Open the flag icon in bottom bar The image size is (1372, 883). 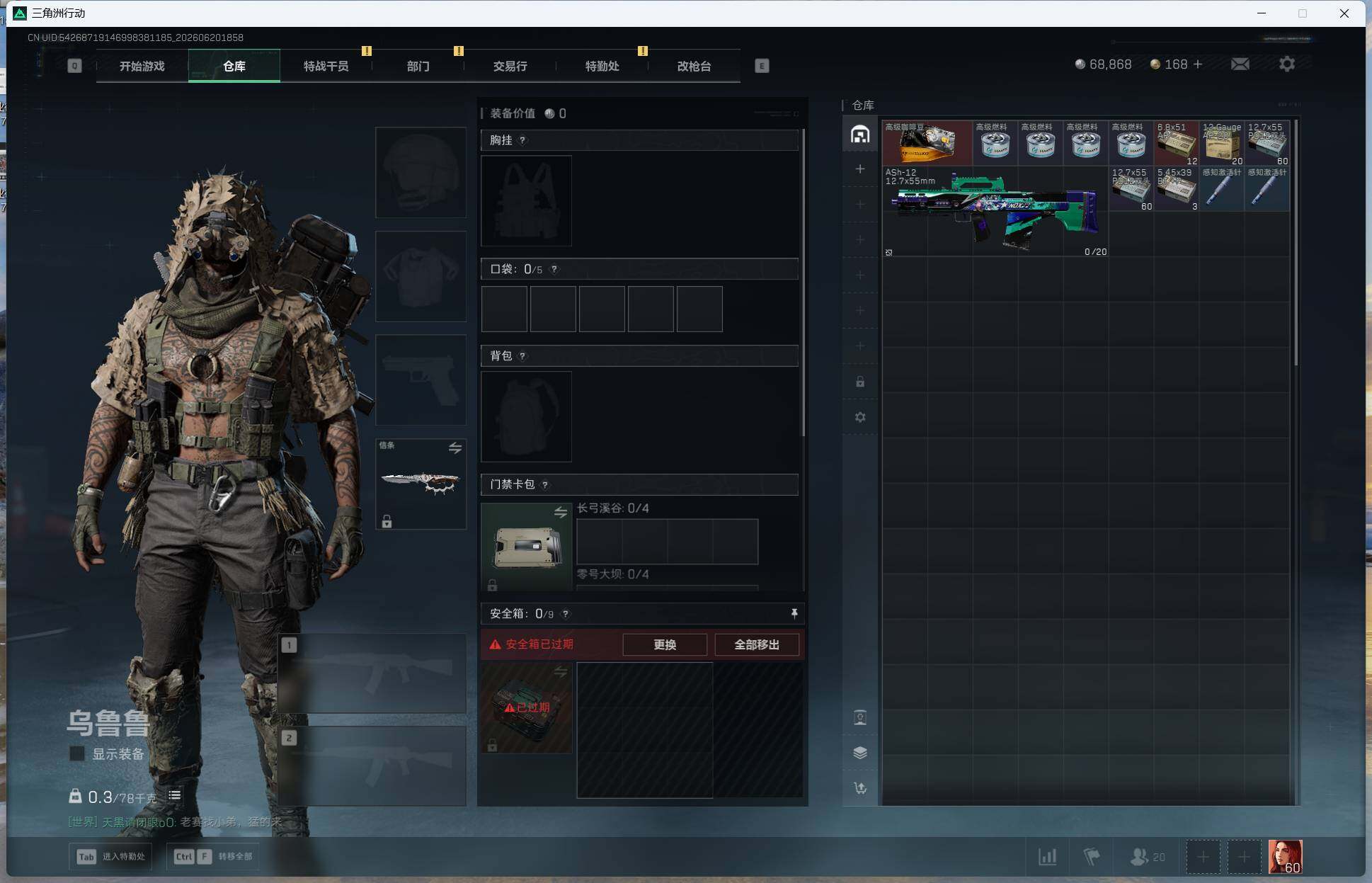(x=1091, y=857)
